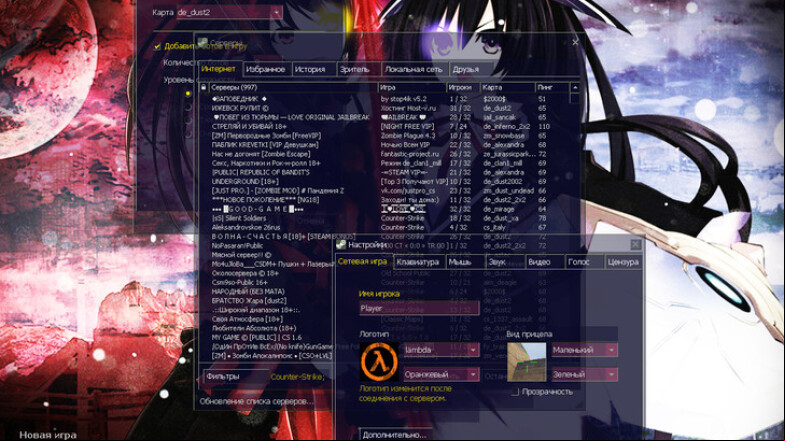The width and height of the screenshot is (785, 441).
Task: Select the Первородные Зомби [FreeVIP] server
Action: [384, 136]
